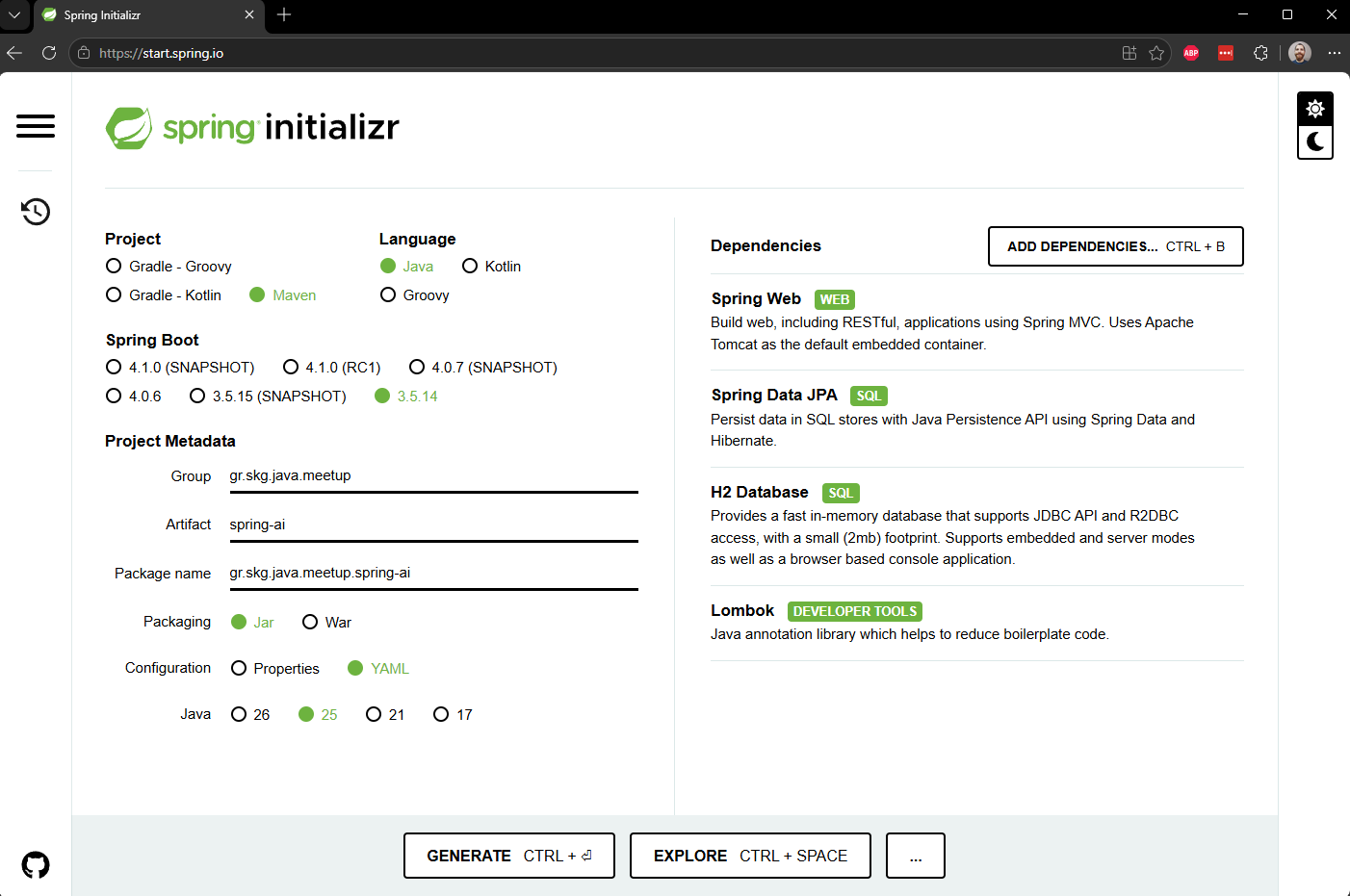The image size is (1350, 896).
Task: Select the Lombok dependency entry
Action: pyautogui.click(x=977, y=622)
